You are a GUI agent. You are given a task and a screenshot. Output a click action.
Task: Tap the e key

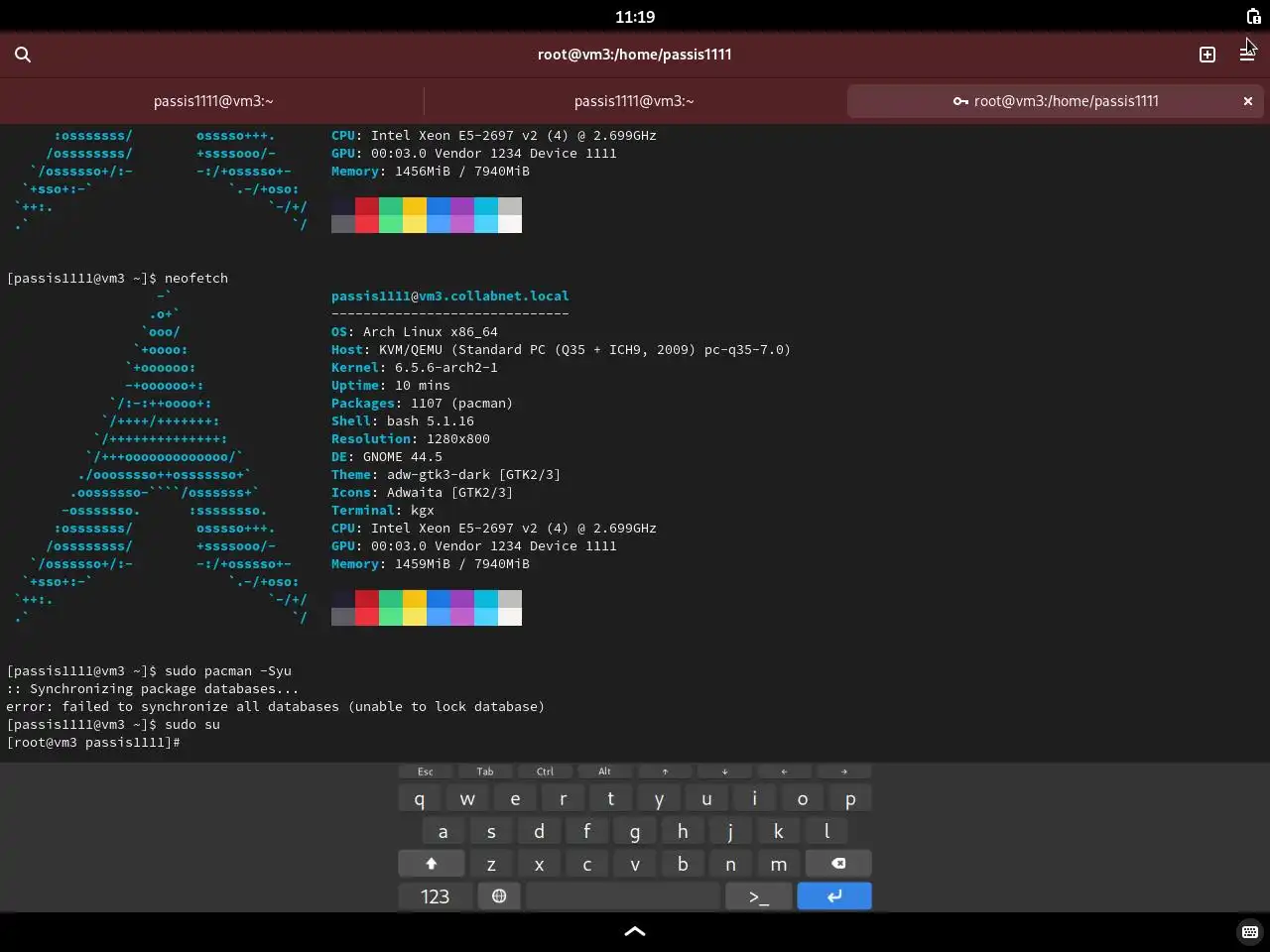click(515, 798)
